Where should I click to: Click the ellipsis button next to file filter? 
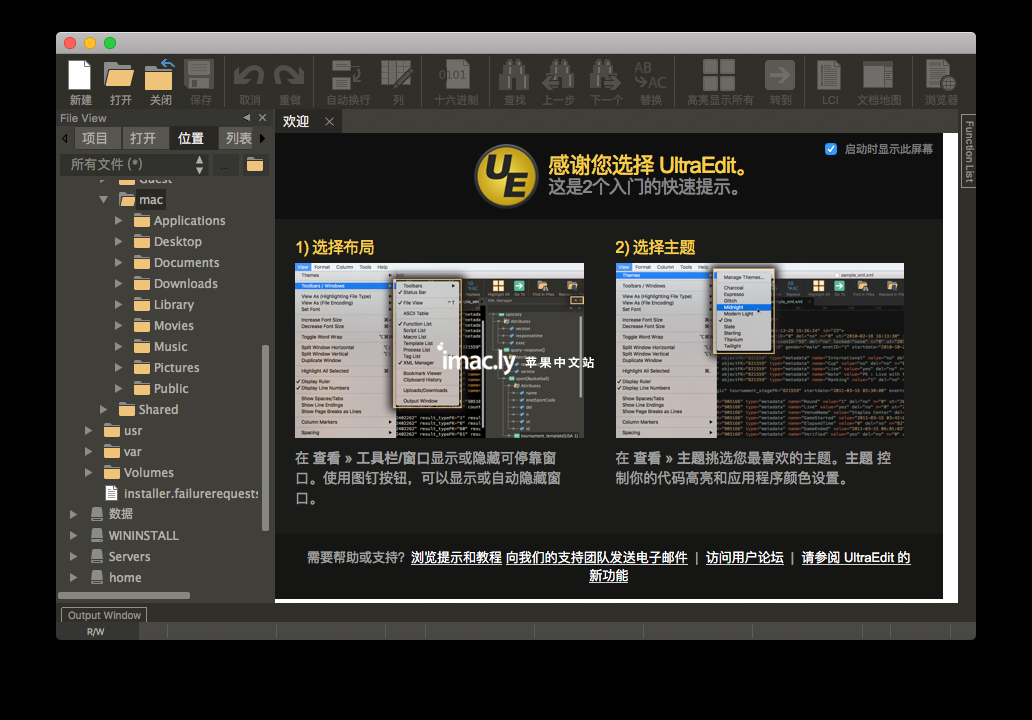tap(225, 165)
